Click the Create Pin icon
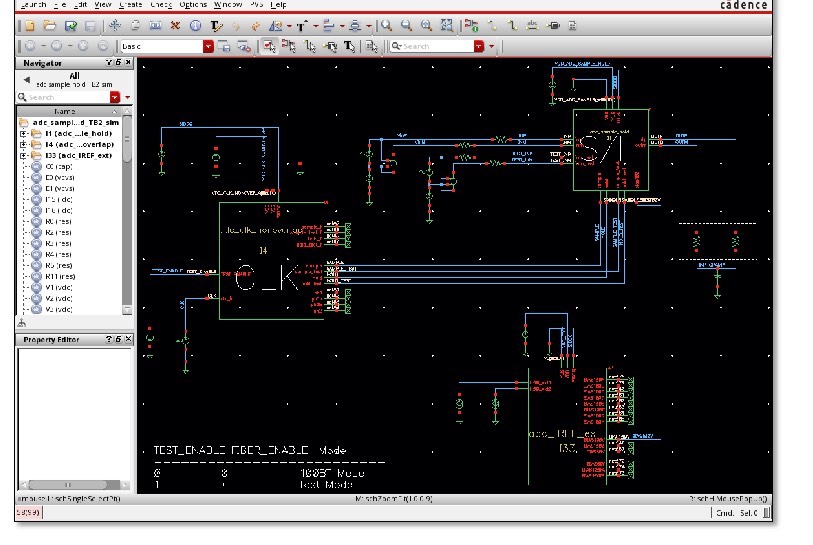 pos(554,25)
